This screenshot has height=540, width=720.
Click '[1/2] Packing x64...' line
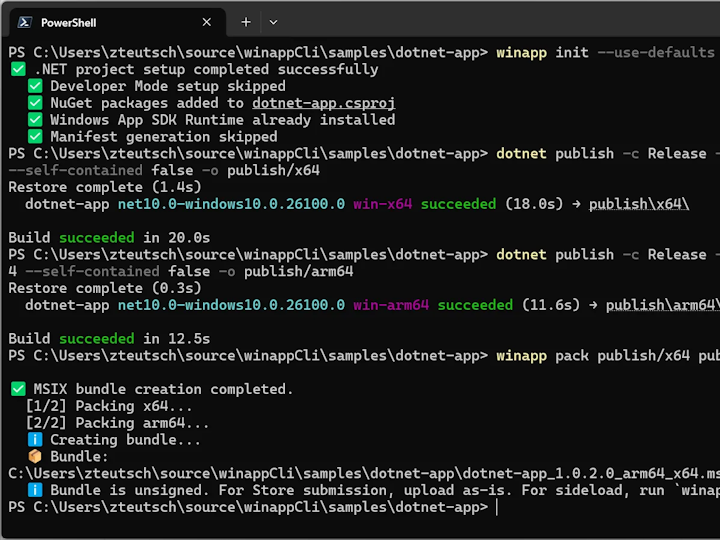coord(109,406)
